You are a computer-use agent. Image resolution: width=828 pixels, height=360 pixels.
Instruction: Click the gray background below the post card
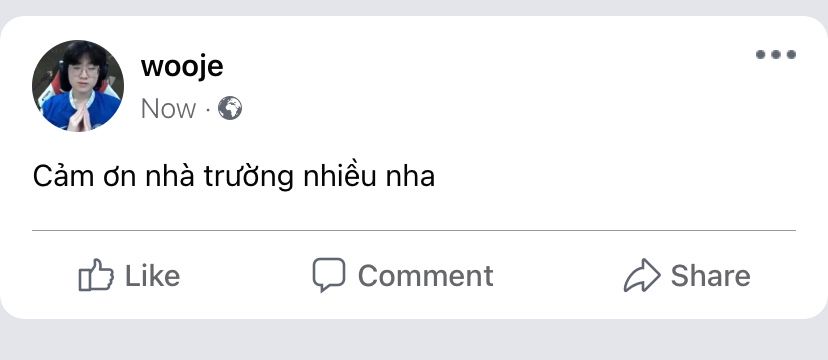point(414,340)
